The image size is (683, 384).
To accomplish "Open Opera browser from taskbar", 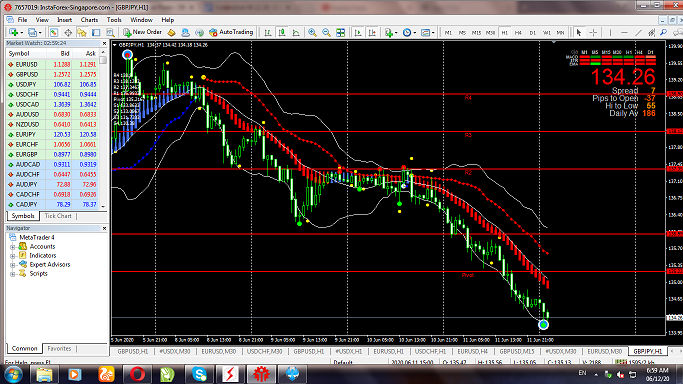I will click(137, 374).
